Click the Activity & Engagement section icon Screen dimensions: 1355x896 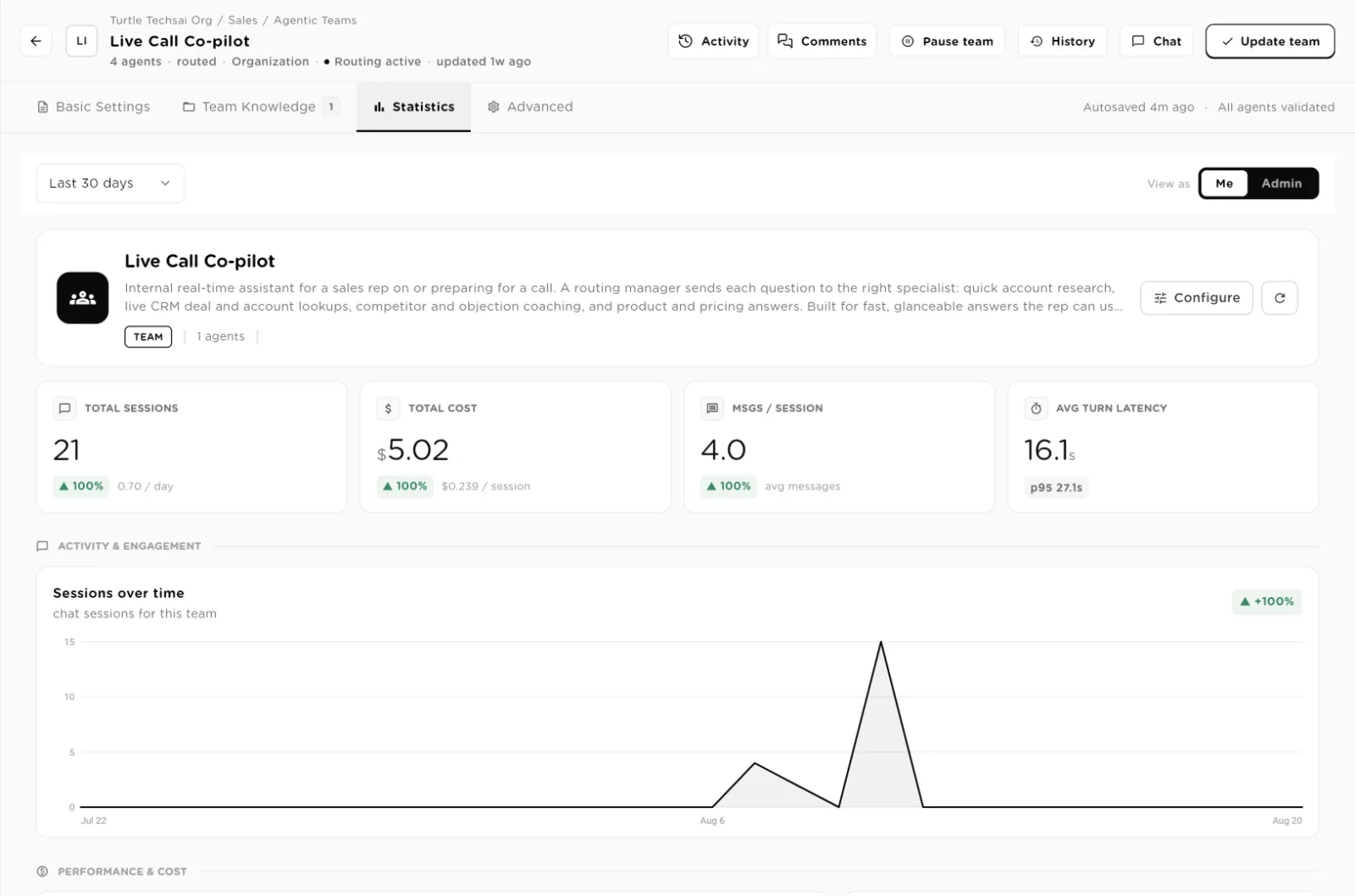(42, 546)
